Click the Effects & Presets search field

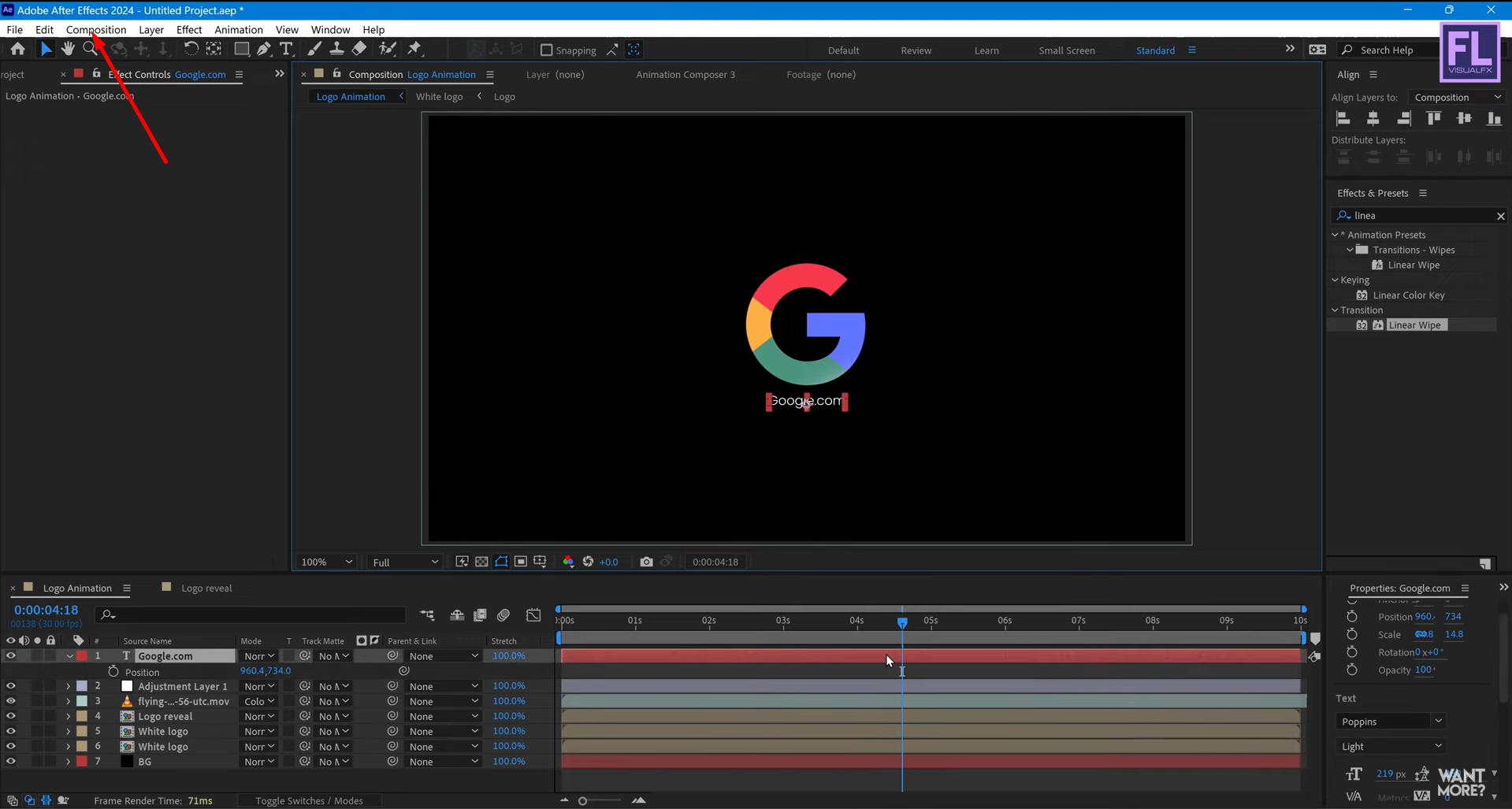(x=1421, y=215)
